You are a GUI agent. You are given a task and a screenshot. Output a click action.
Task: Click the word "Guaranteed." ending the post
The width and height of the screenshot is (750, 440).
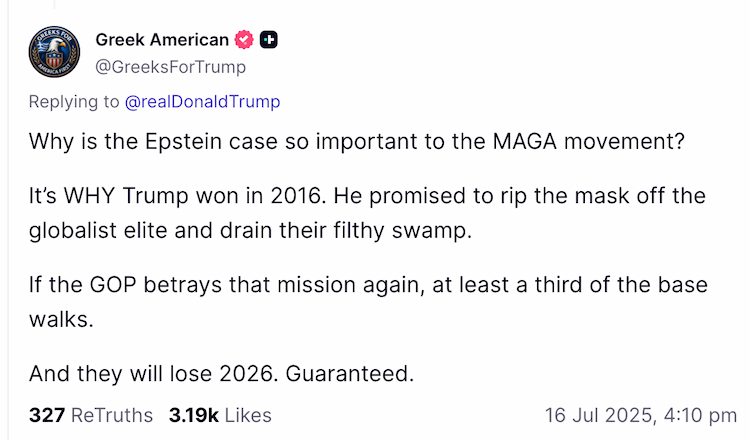[350, 373]
